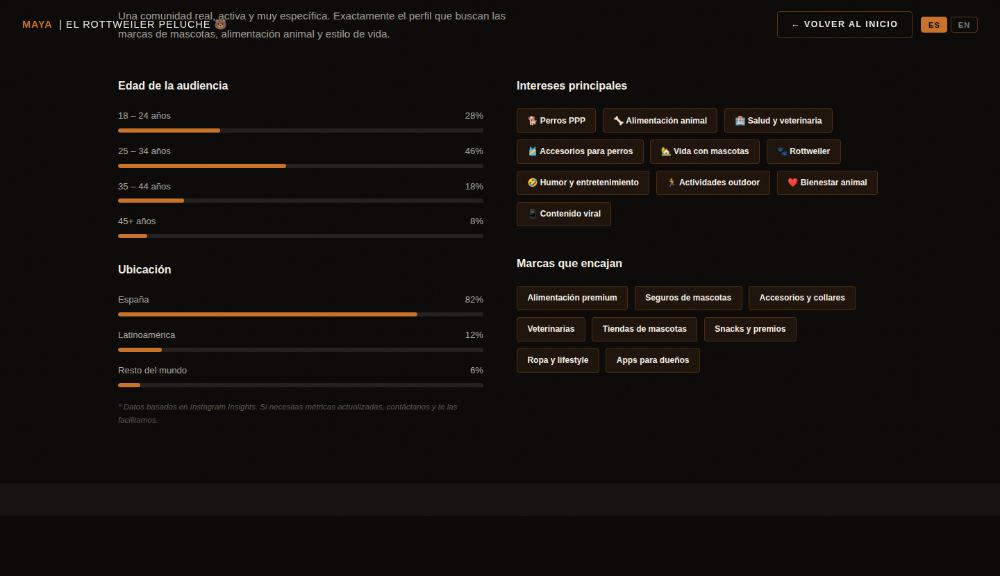
Task: Select the Salud y veterinaria tag
Action: coord(778,121)
